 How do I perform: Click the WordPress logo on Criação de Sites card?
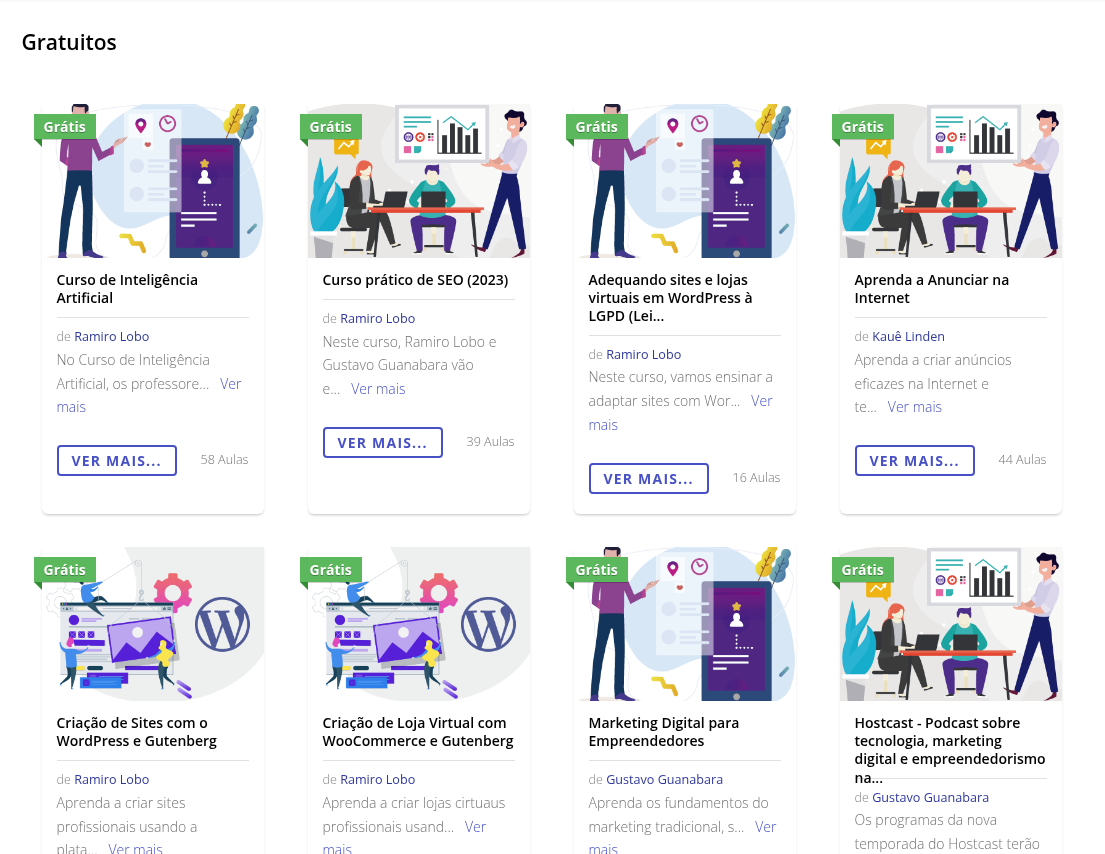(x=223, y=624)
